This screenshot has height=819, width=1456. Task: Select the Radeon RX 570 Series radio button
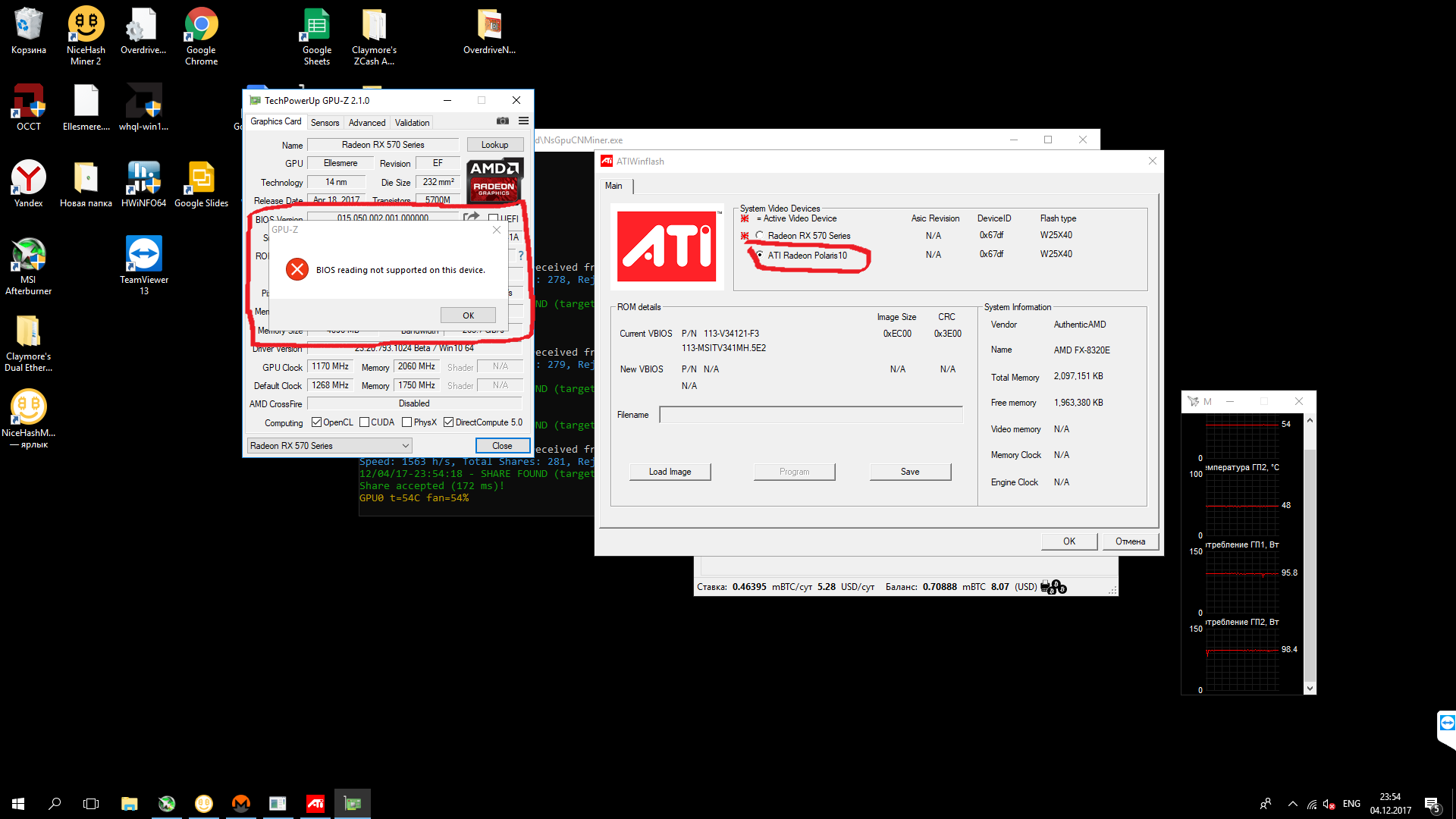pyautogui.click(x=759, y=236)
